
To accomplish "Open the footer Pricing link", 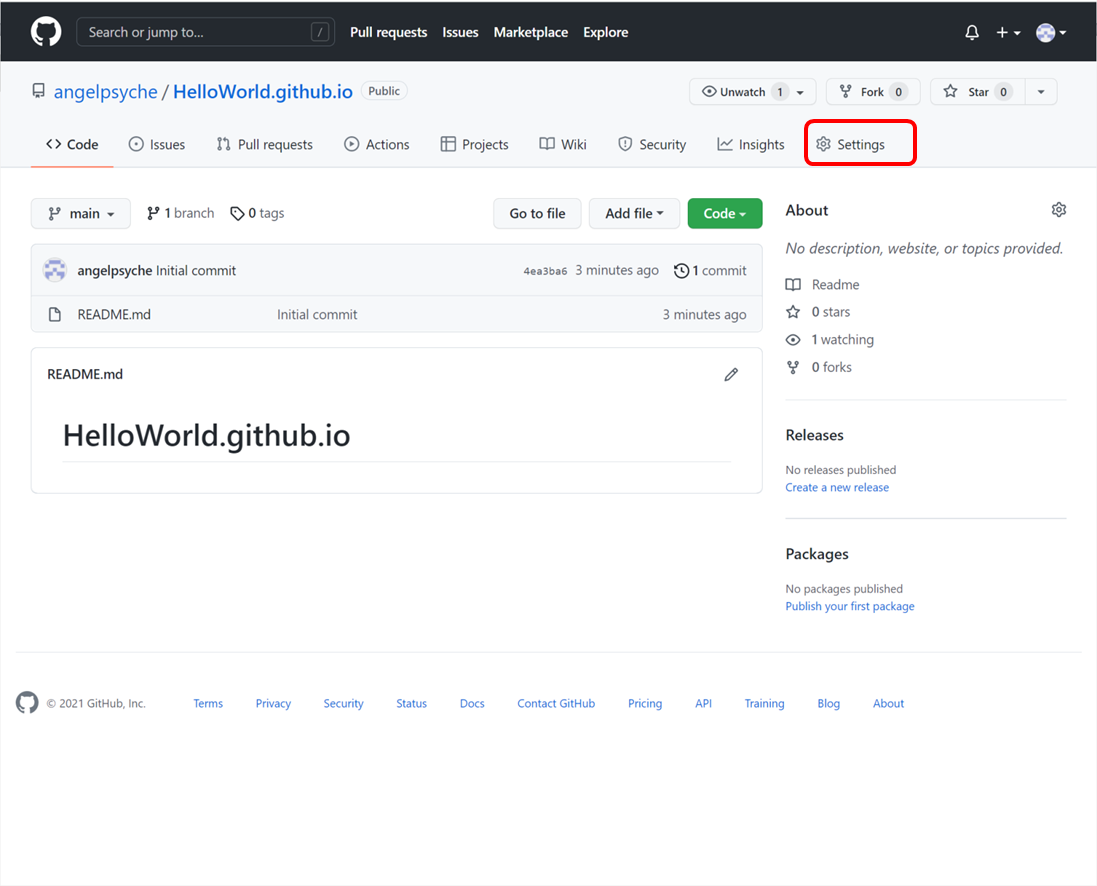I will point(644,703).
